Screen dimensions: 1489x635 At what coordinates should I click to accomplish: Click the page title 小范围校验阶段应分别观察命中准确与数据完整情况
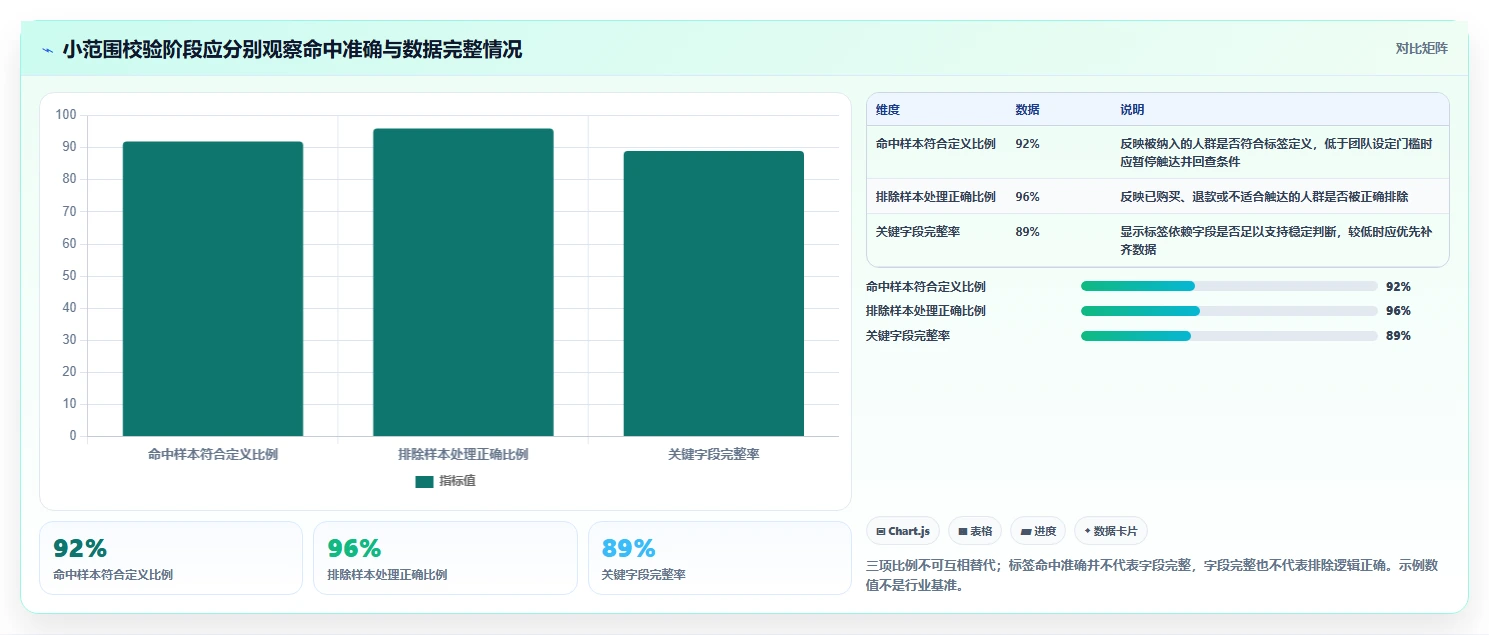pyautogui.click(x=292, y=50)
